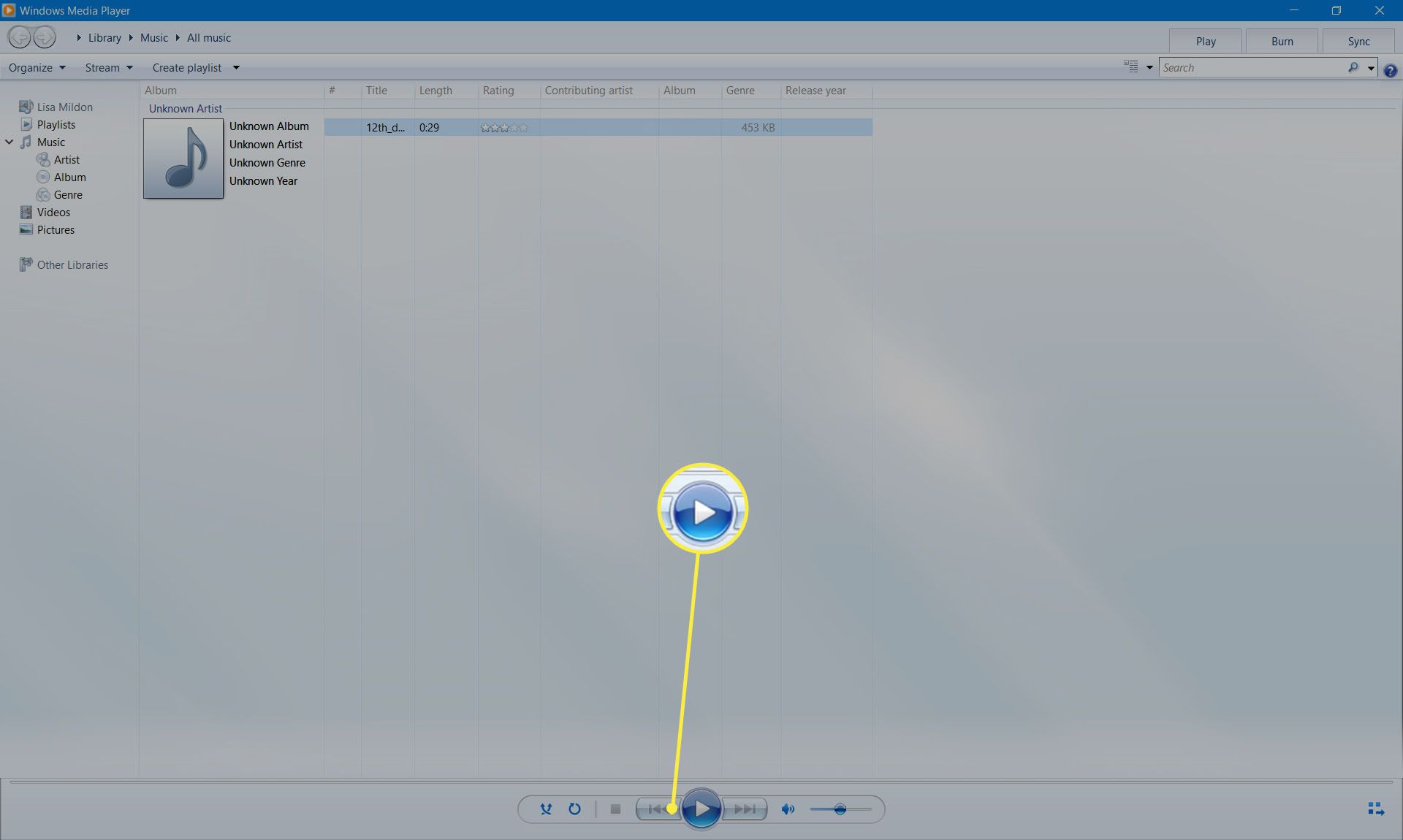The image size is (1403, 840).
Task: Expand the Create playlist dropdown arrow
Action: (236, 67)
